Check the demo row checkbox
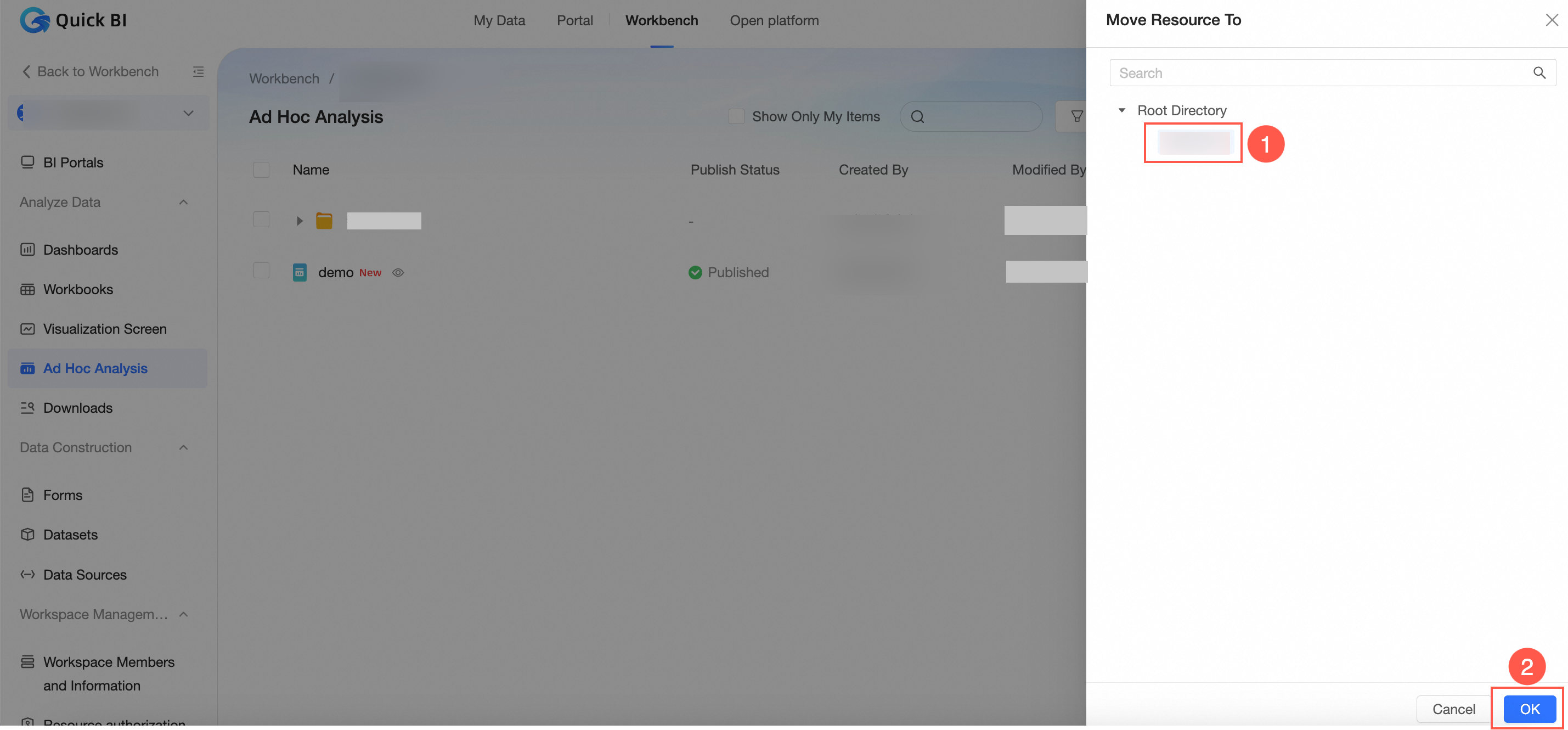The height and width of the screenshot is (730, 1568). pyautogui.click(x=261, y=271)
